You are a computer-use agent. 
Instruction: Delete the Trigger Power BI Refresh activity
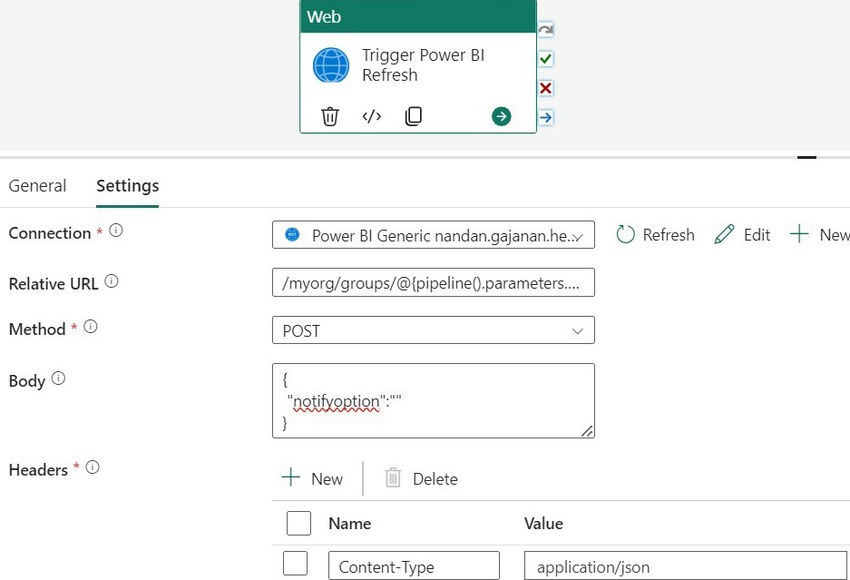click(330, 116)
